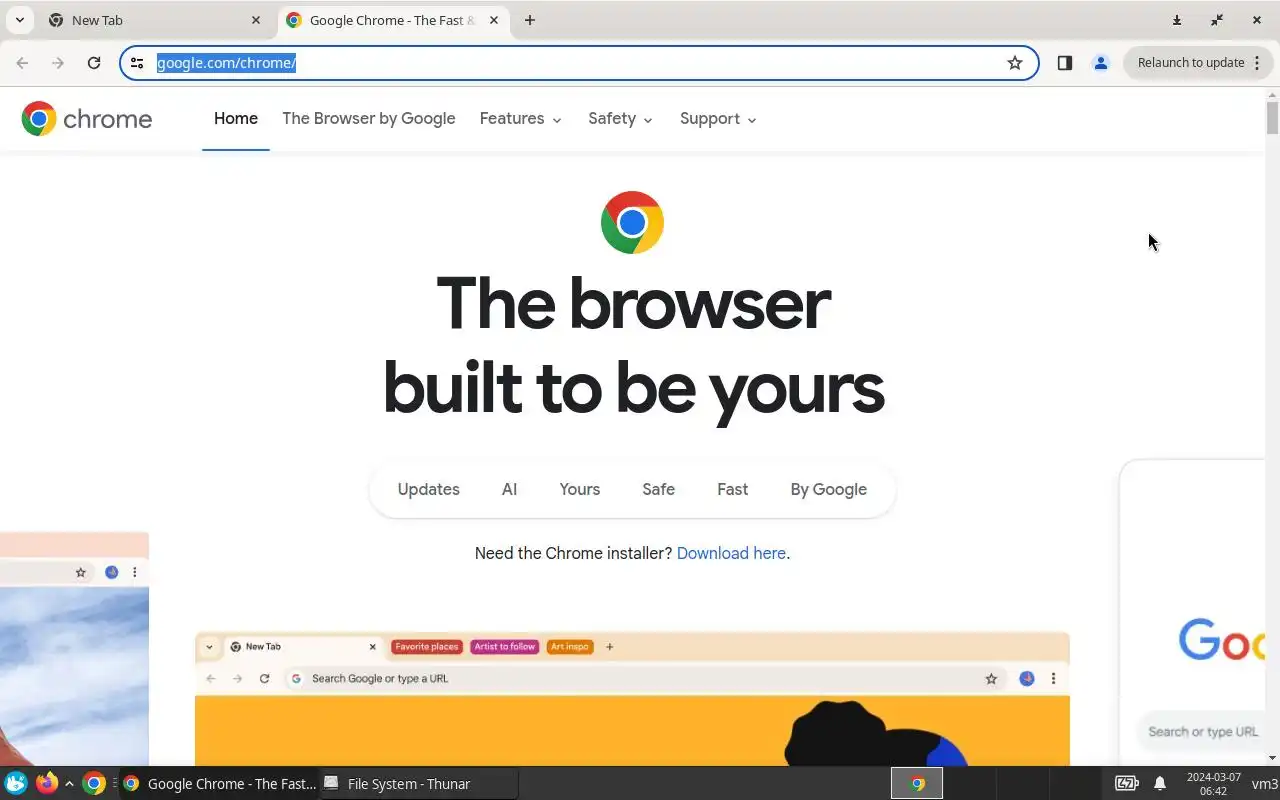The image size is (1280, 800).
Task: Bookmark this page with the star icon
Action: click(x=1015, y=63)
